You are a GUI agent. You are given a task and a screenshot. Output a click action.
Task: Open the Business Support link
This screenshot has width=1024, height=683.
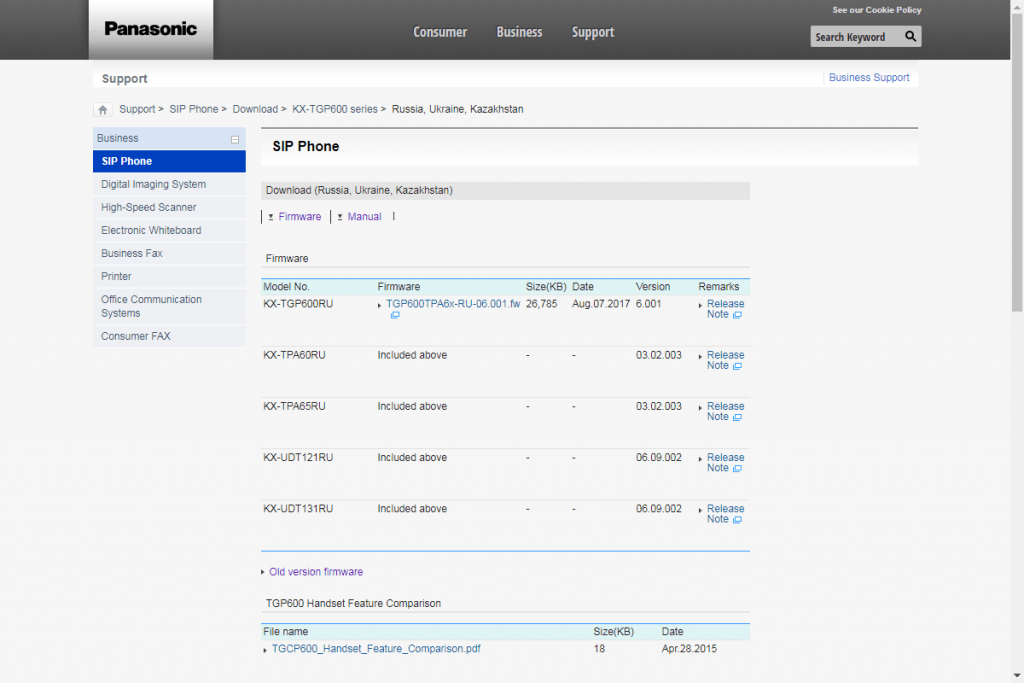click(869, 78)
